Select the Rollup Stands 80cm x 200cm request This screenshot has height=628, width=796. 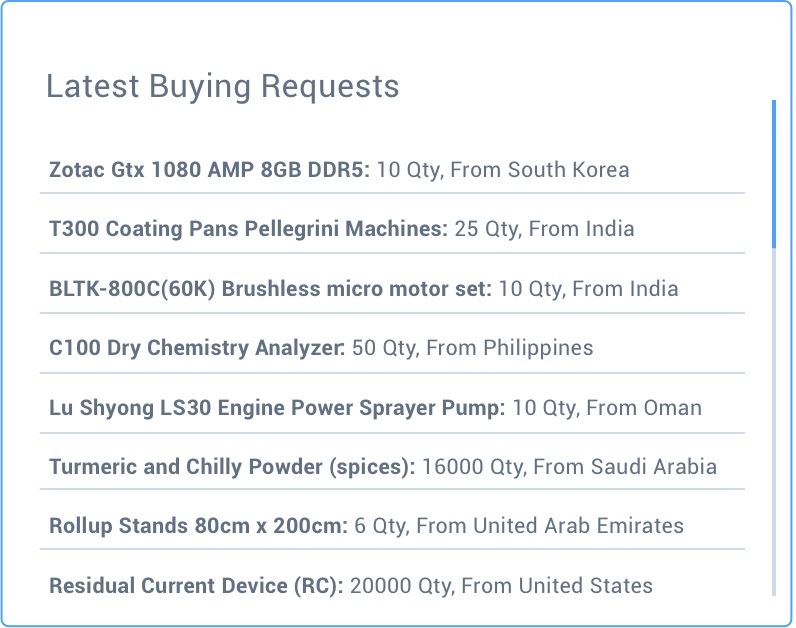[x=198, y=526]
